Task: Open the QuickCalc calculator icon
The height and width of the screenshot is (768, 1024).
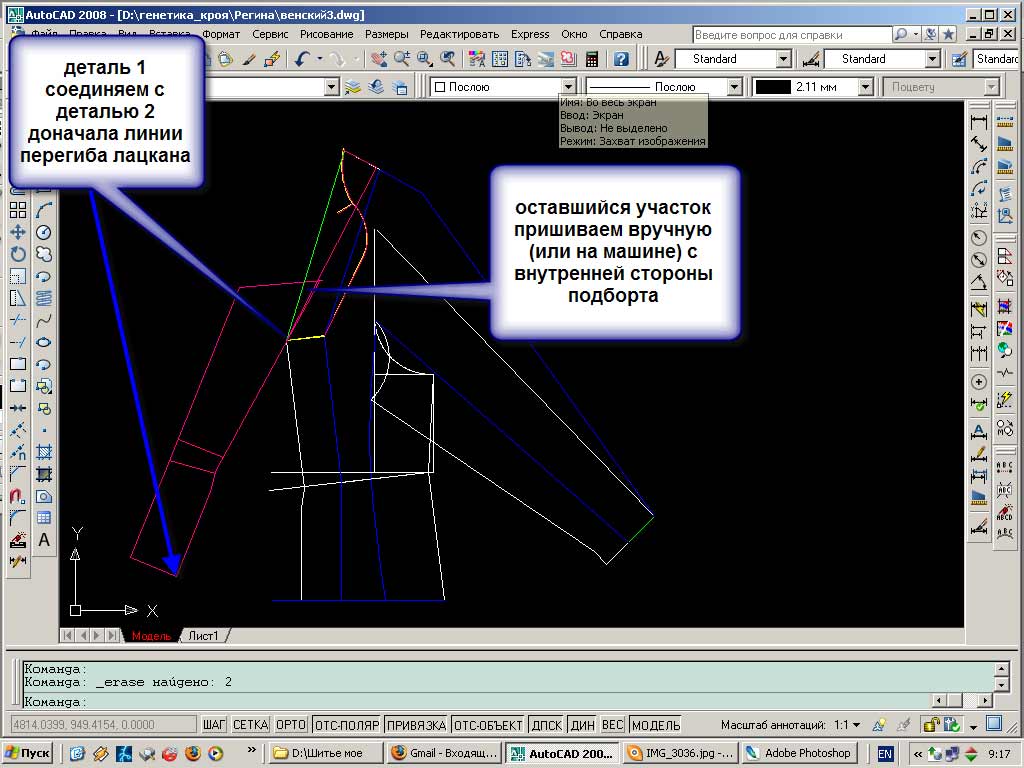Action: pos(593,59)
